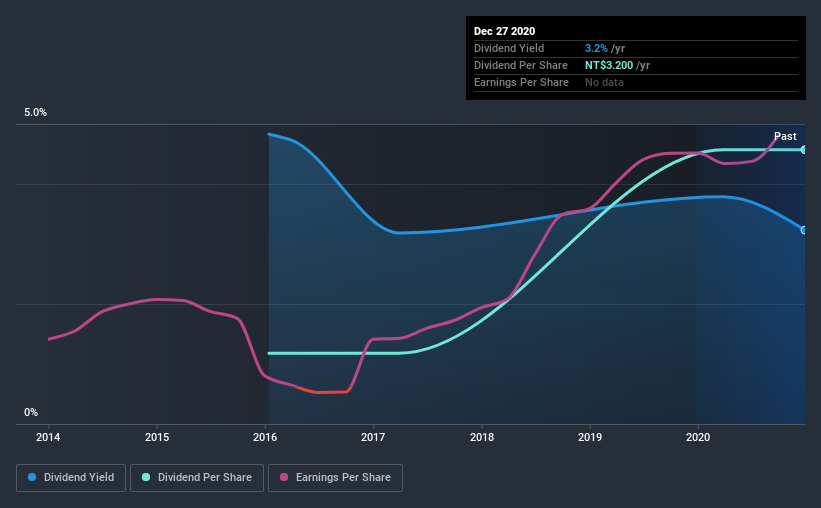
Task: Click the 2017 x-axis label
Action: (x=373, y=437)
